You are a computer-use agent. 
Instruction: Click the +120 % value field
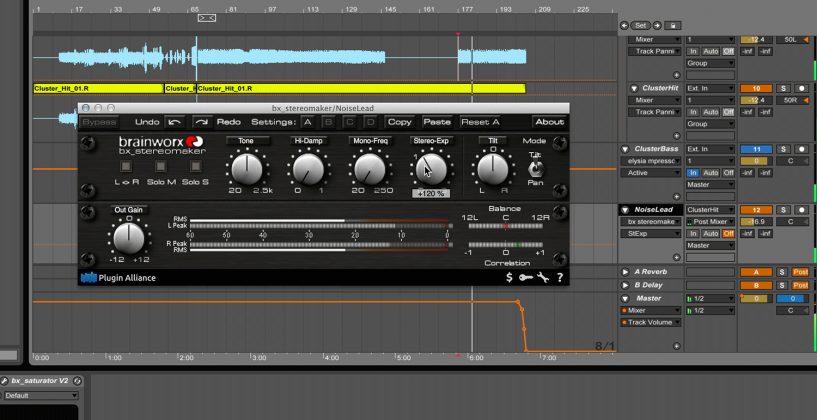(431, 193)
